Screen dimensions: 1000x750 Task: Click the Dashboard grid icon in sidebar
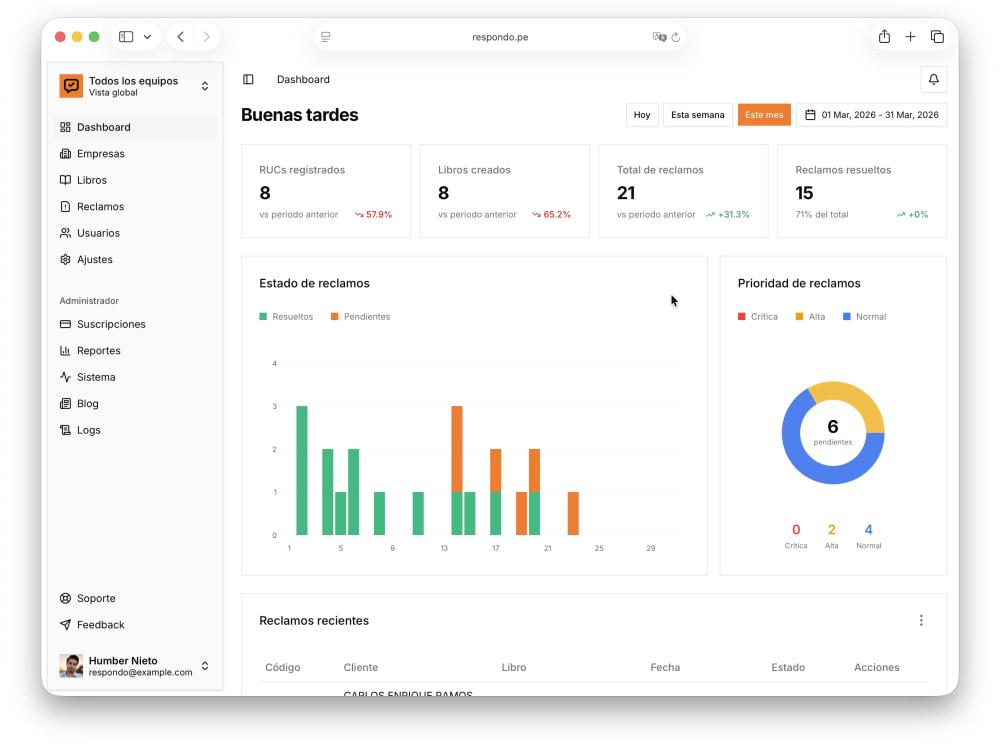pos(65,127)
